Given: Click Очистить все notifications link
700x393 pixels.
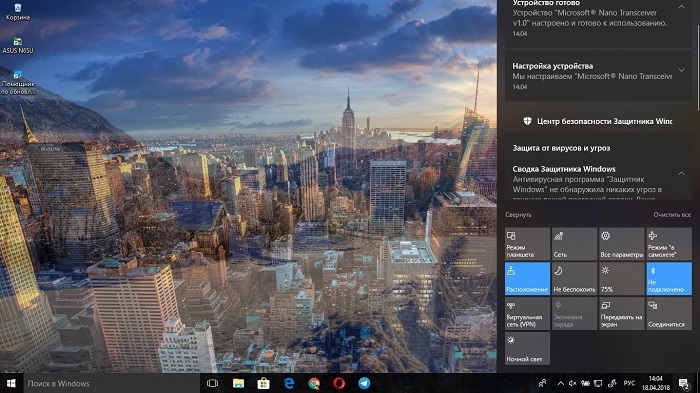Looking at the screenshot, I should pos(672,215).
